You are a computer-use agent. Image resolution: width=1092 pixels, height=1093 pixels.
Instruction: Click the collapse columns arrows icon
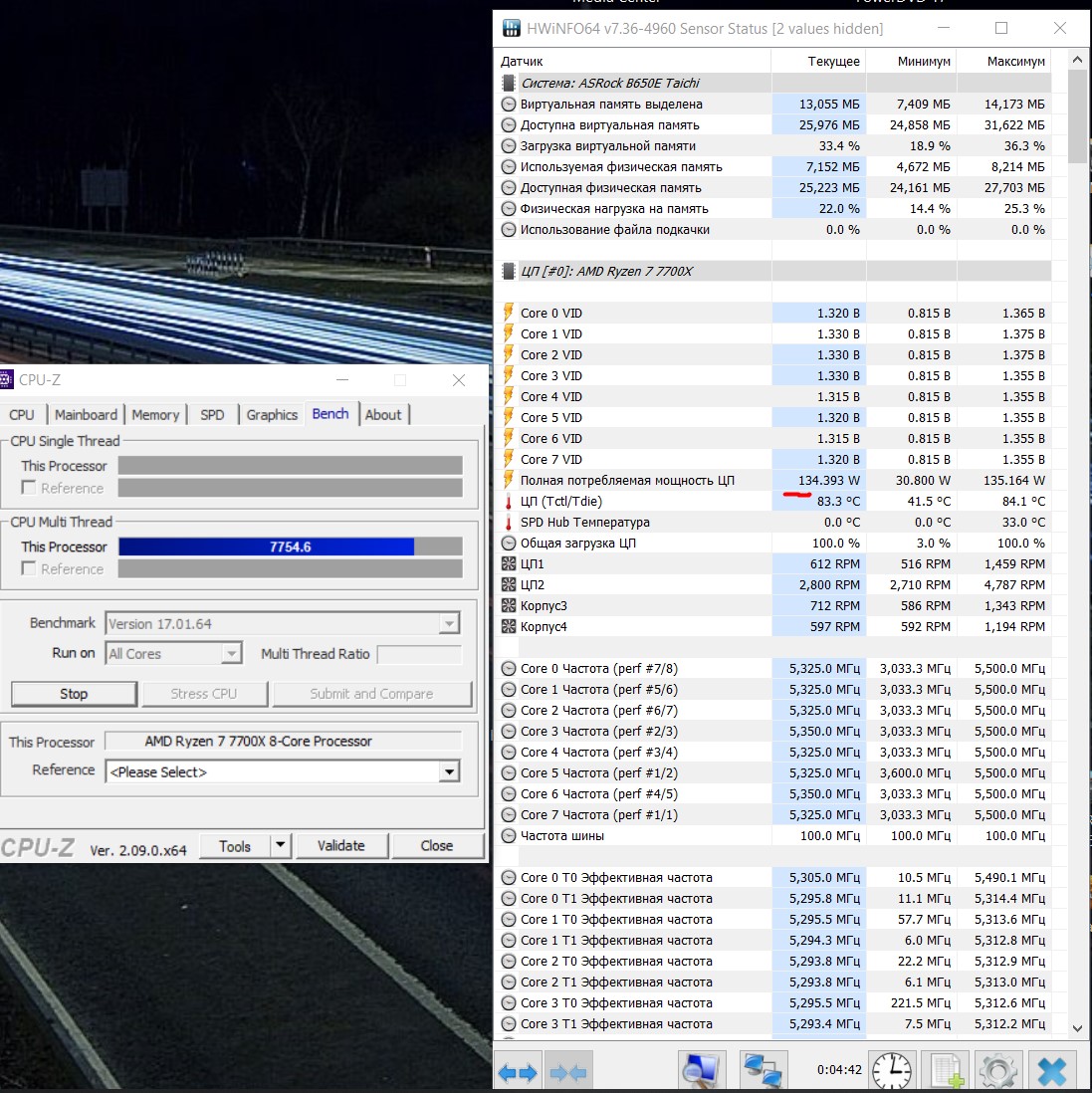568,1072
